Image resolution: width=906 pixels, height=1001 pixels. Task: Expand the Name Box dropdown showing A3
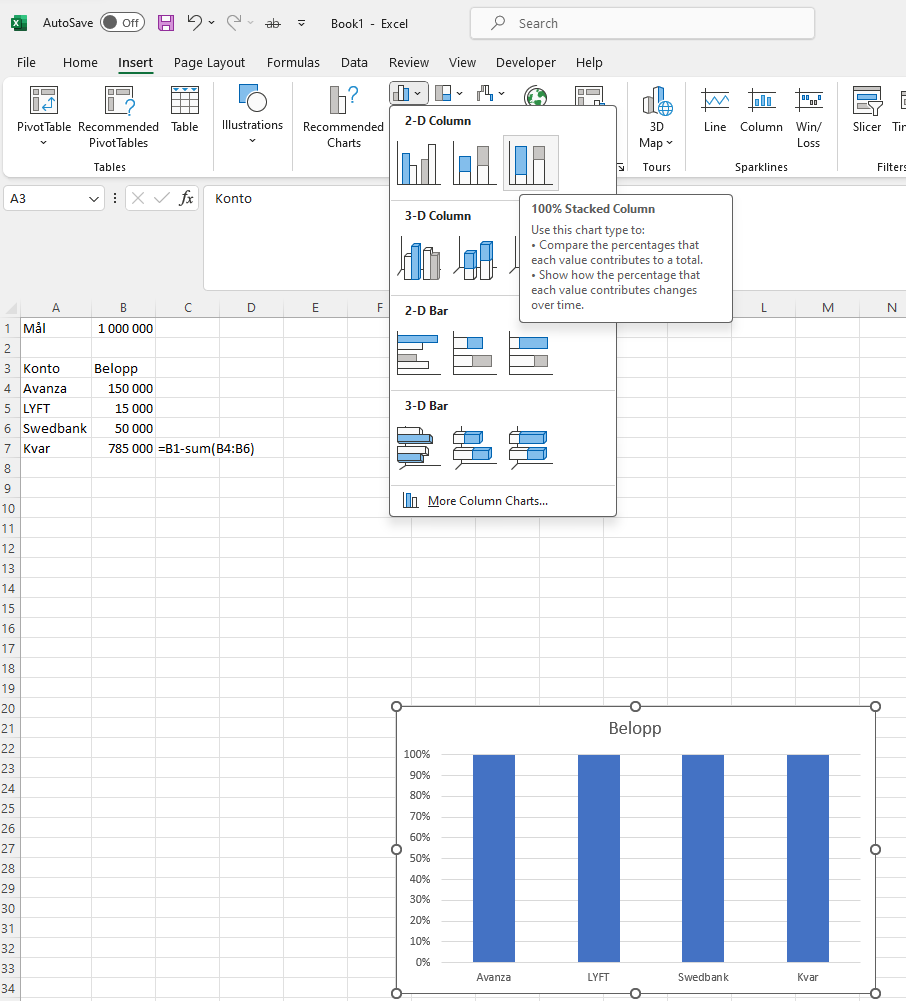click(x=95, y=199)
